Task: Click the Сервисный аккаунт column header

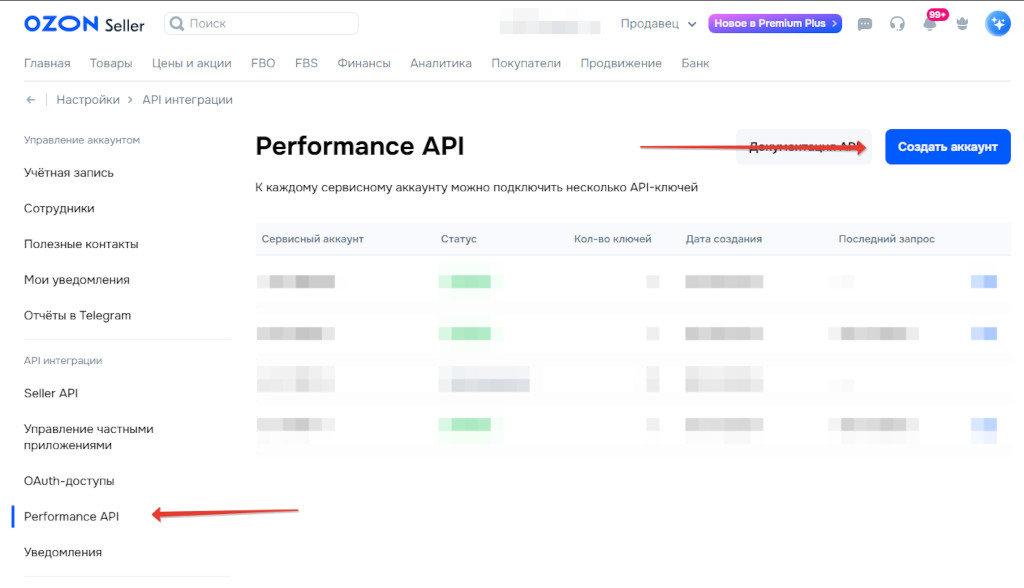Action: (313, 239)
